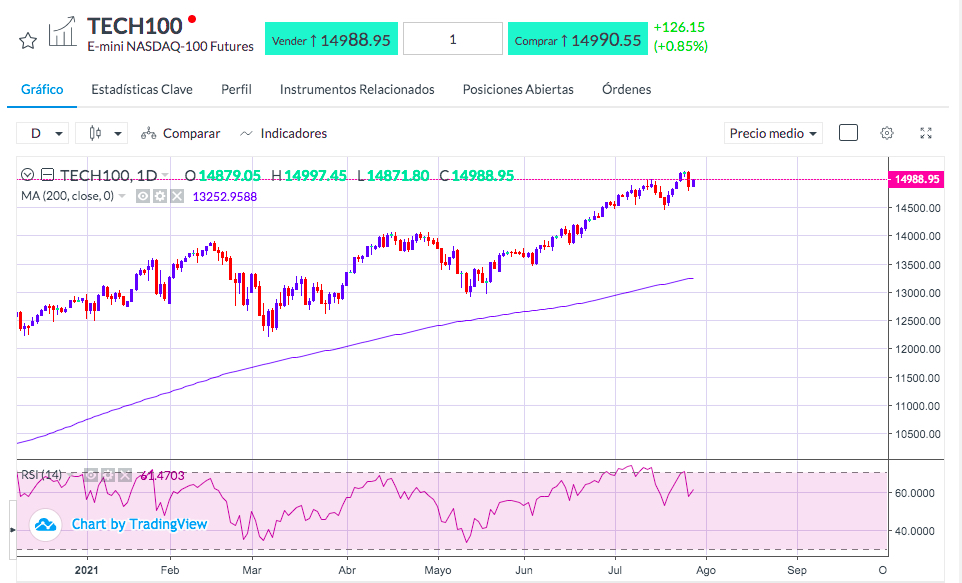Screen dimensions: 962x583
Task: Click the Ago time axis label
Action: (706, 570)
